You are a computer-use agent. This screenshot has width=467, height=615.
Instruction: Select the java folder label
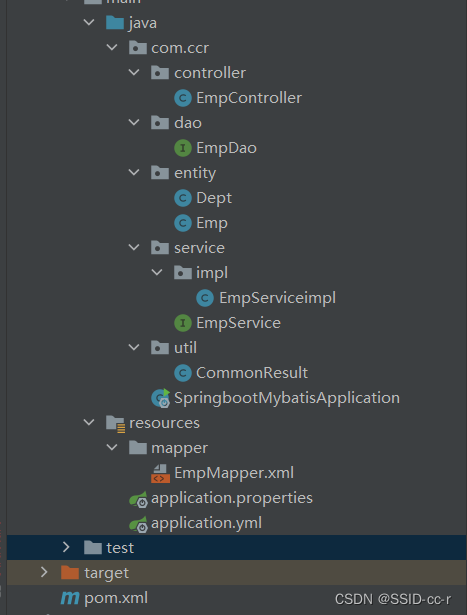(x=142, y=23)
